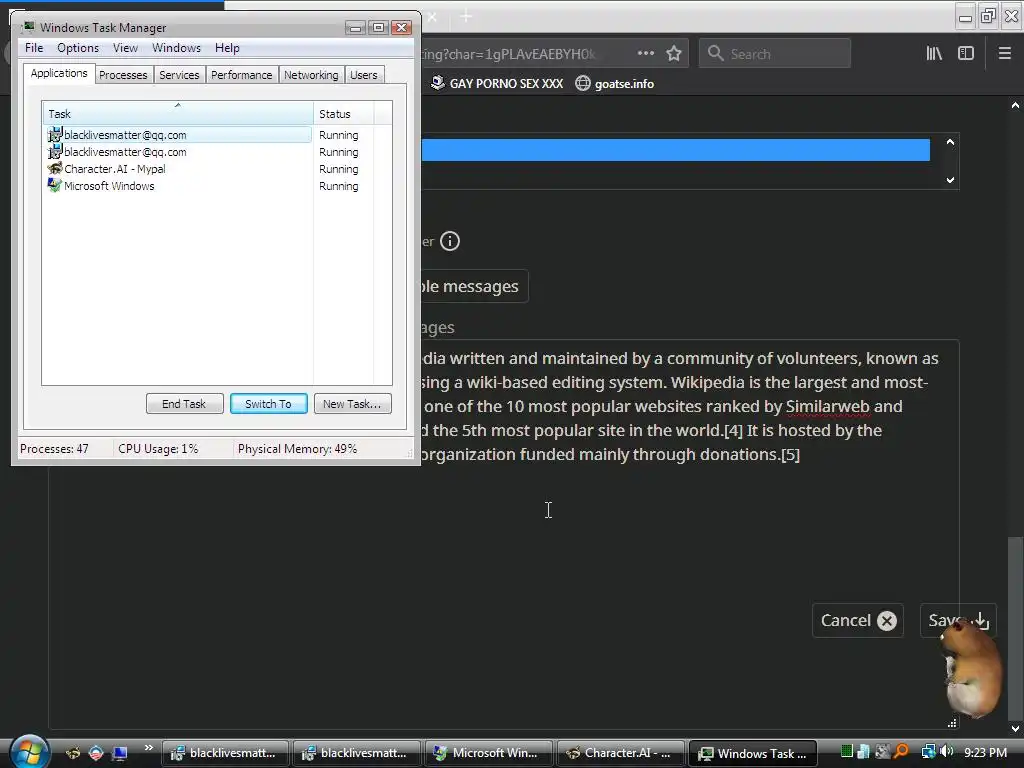Click the Windows Start orb

coord(30,751)
